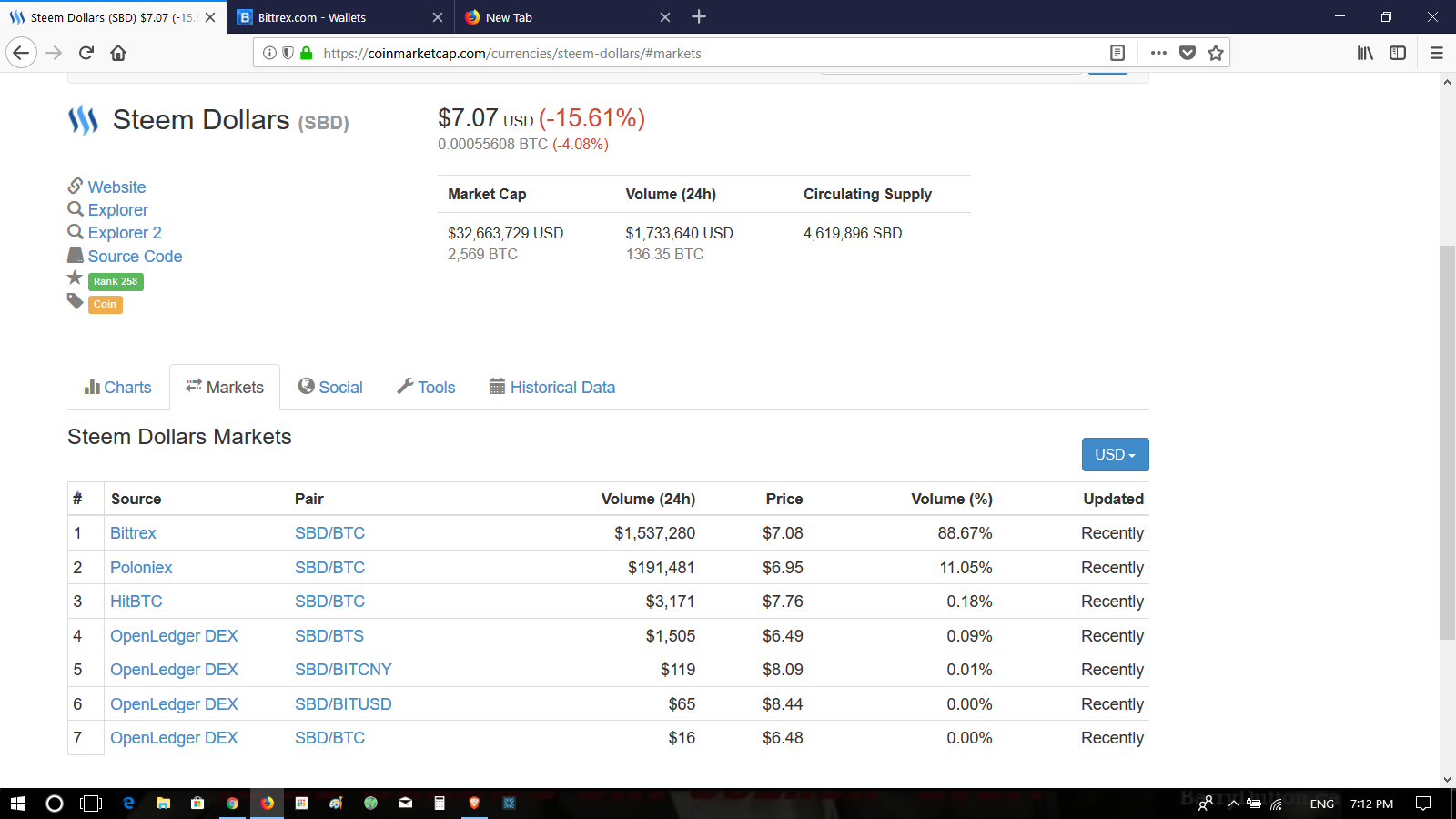Image resolution: width=1456 pixels, height=819 pixels.
Task: Close the Steem Dollars tab
Action: click(x=210, y=17)
